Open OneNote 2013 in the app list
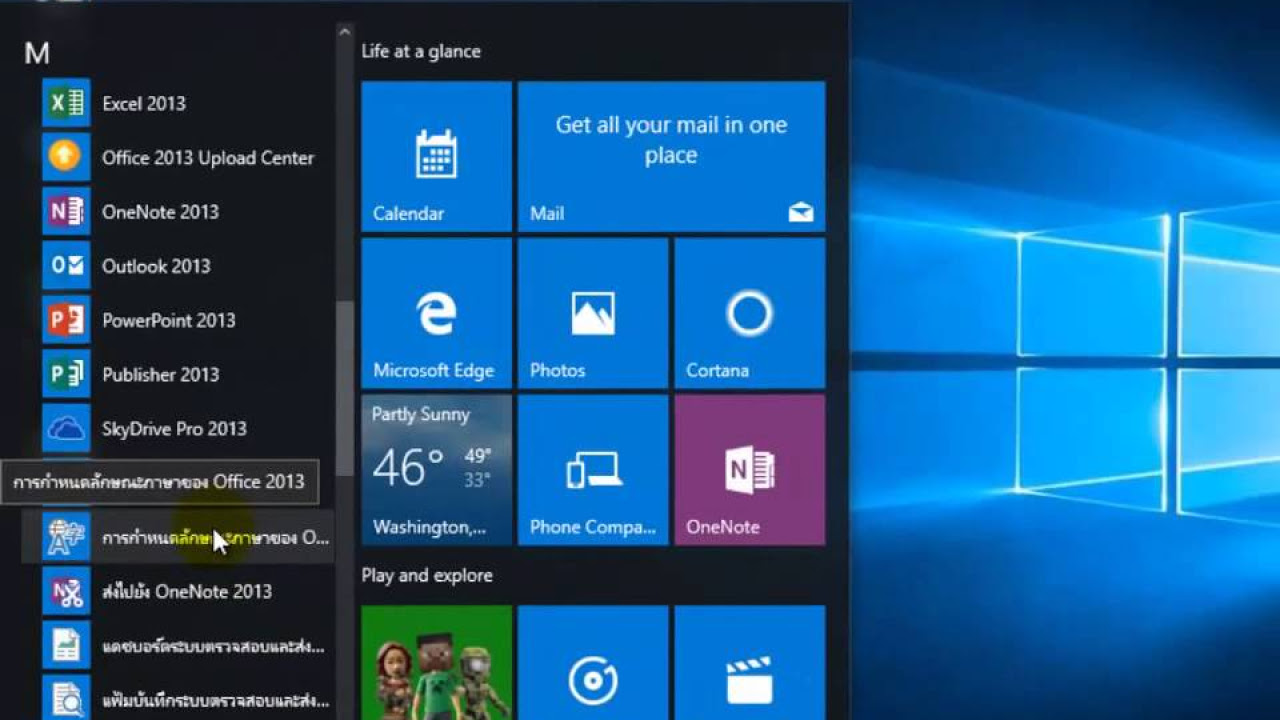Image resolution: width=1280 pixels, height=720 pixels. pos(178,211)
